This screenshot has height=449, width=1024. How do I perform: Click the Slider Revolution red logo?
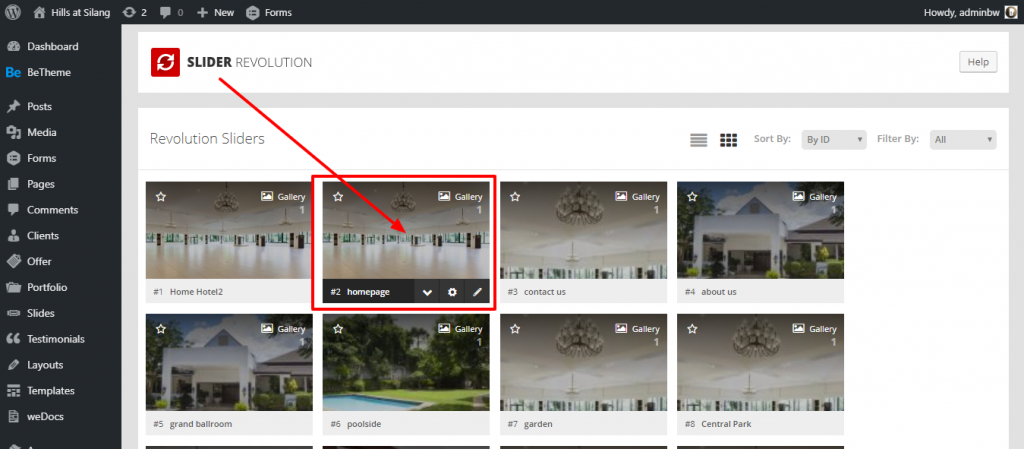click(165, 62)
